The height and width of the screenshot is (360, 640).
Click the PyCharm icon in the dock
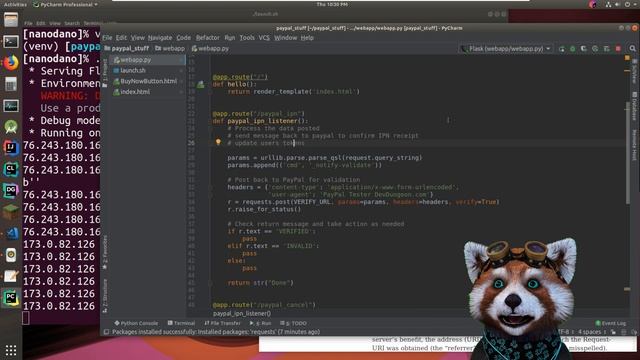(11, 298)
